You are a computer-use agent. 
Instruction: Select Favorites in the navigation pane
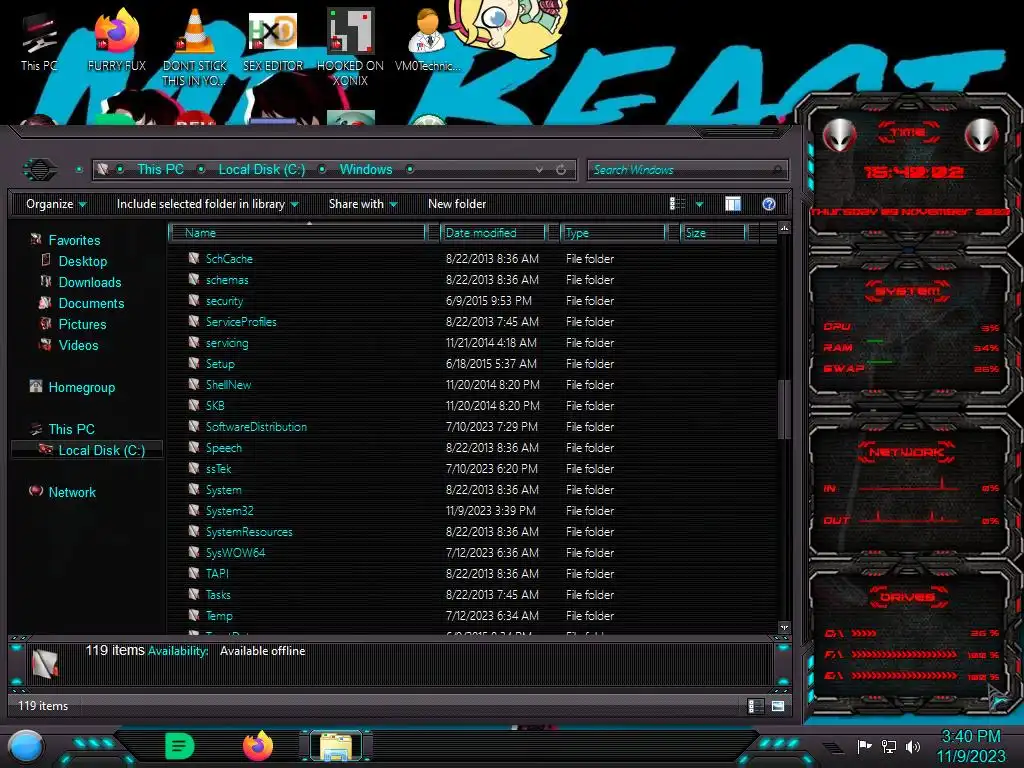[x=74, y=240]
